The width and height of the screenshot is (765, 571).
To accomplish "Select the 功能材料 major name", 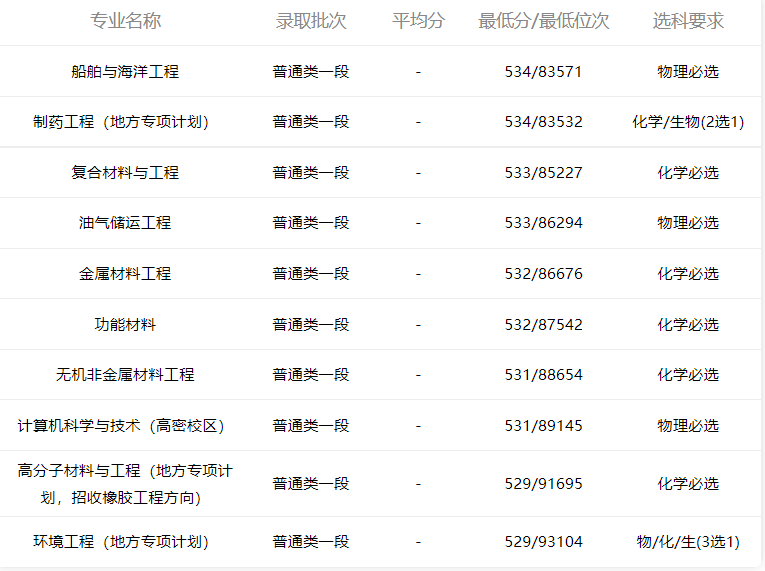I will point(125,325).
